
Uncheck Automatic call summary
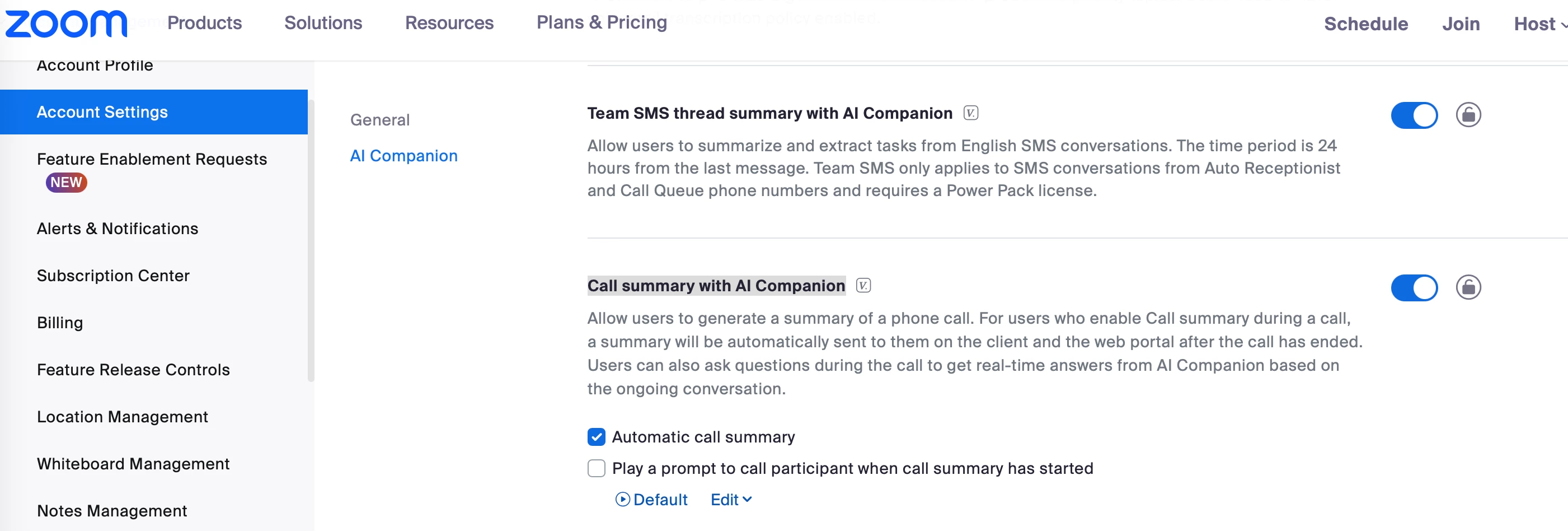click(596, 436)
